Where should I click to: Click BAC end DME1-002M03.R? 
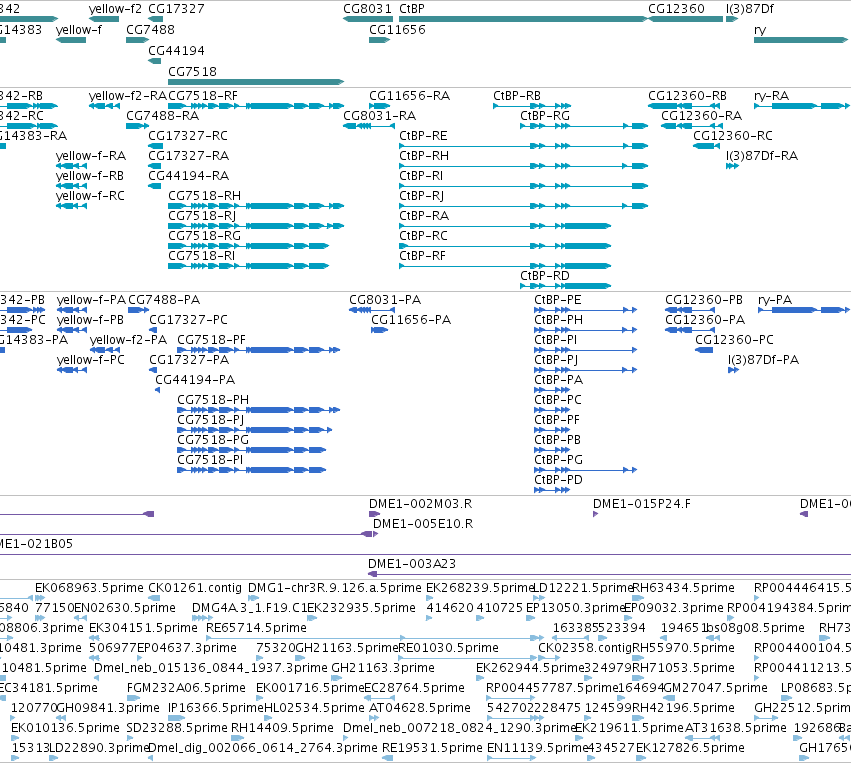point(374,514)
